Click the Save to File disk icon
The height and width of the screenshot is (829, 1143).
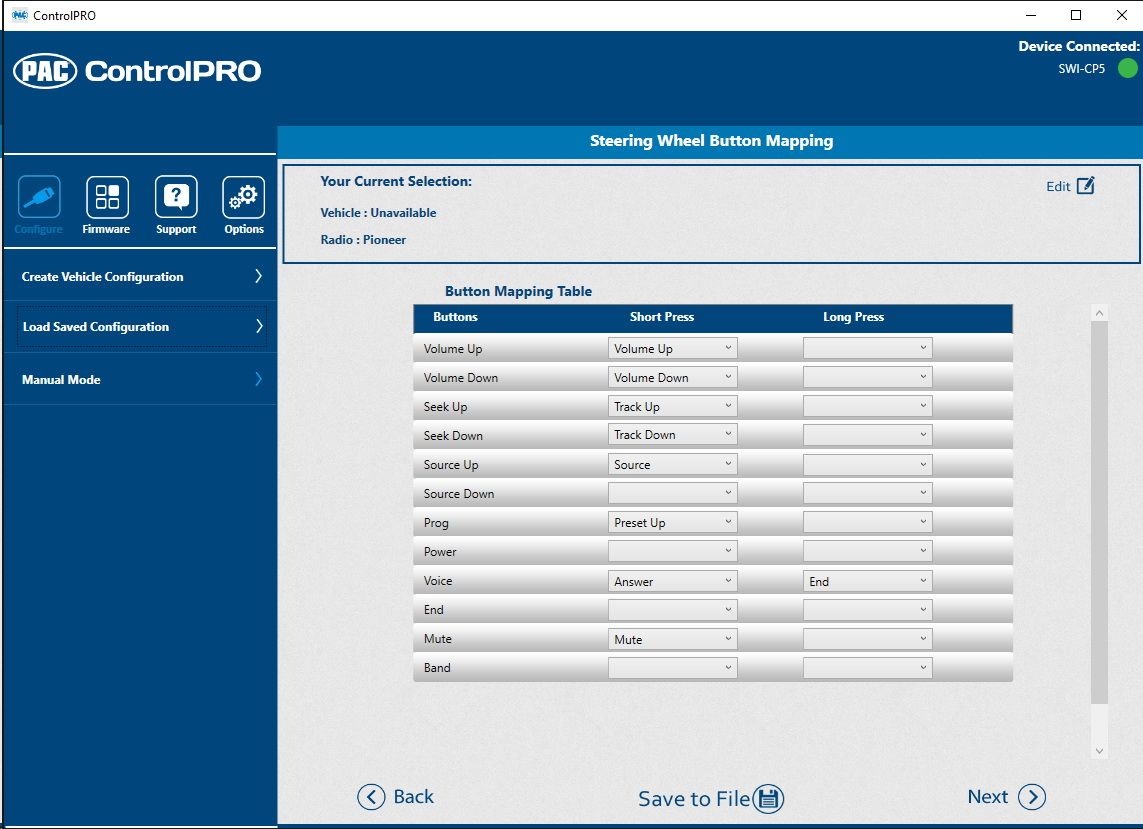point(768,798)
